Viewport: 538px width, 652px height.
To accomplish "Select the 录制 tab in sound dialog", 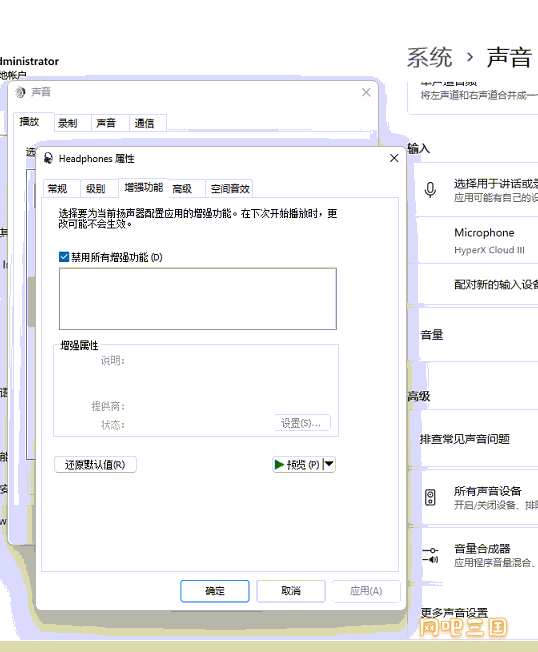I will click(x=67, y=123).
